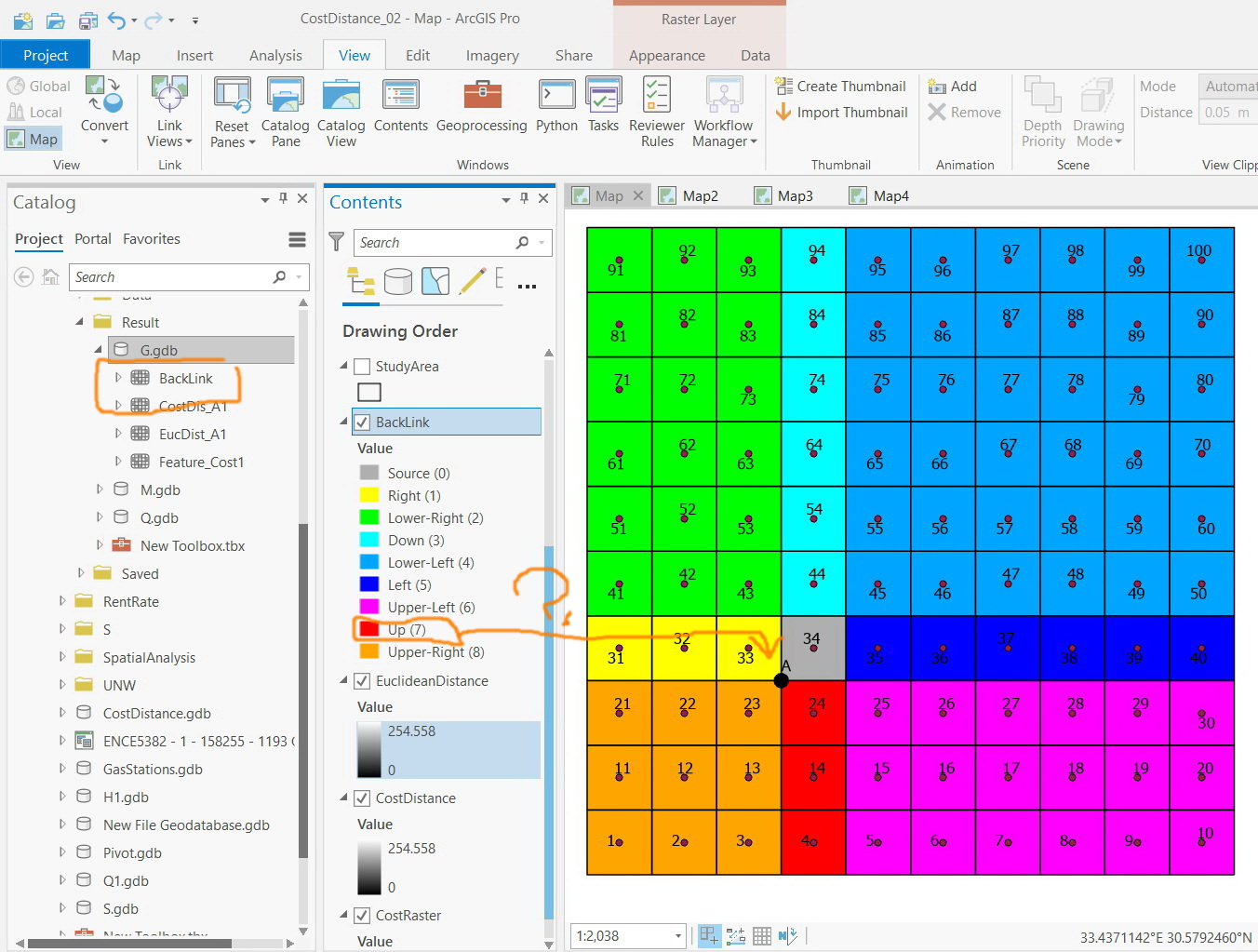Click Create Thumbnail
The height and width of the screenshot is (952, 1258).
coord(840,86)
